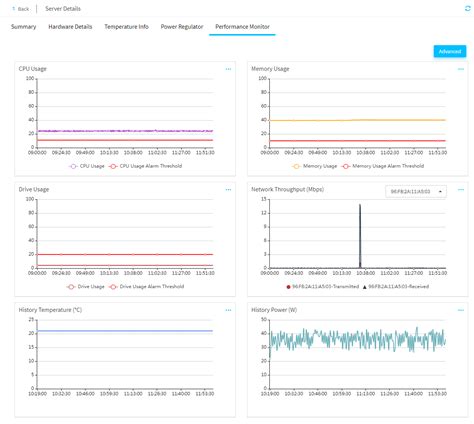Open the Power Regulator tab
The height and width of the screenshot is (424, 474).
coord(182,27)
